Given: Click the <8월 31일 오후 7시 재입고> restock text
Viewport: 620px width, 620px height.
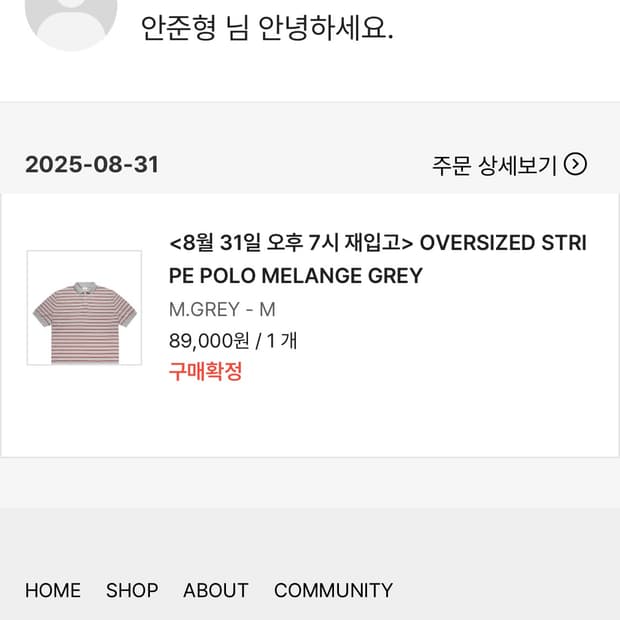Looking at the screenshot, I should click(291, 243).
